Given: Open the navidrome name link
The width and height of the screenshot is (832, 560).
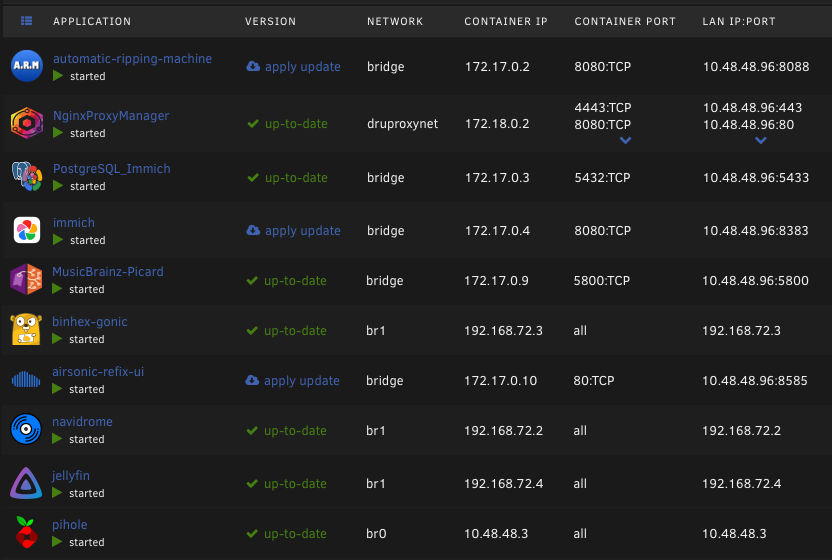Looking at the screenshot, I should (82, 421).
